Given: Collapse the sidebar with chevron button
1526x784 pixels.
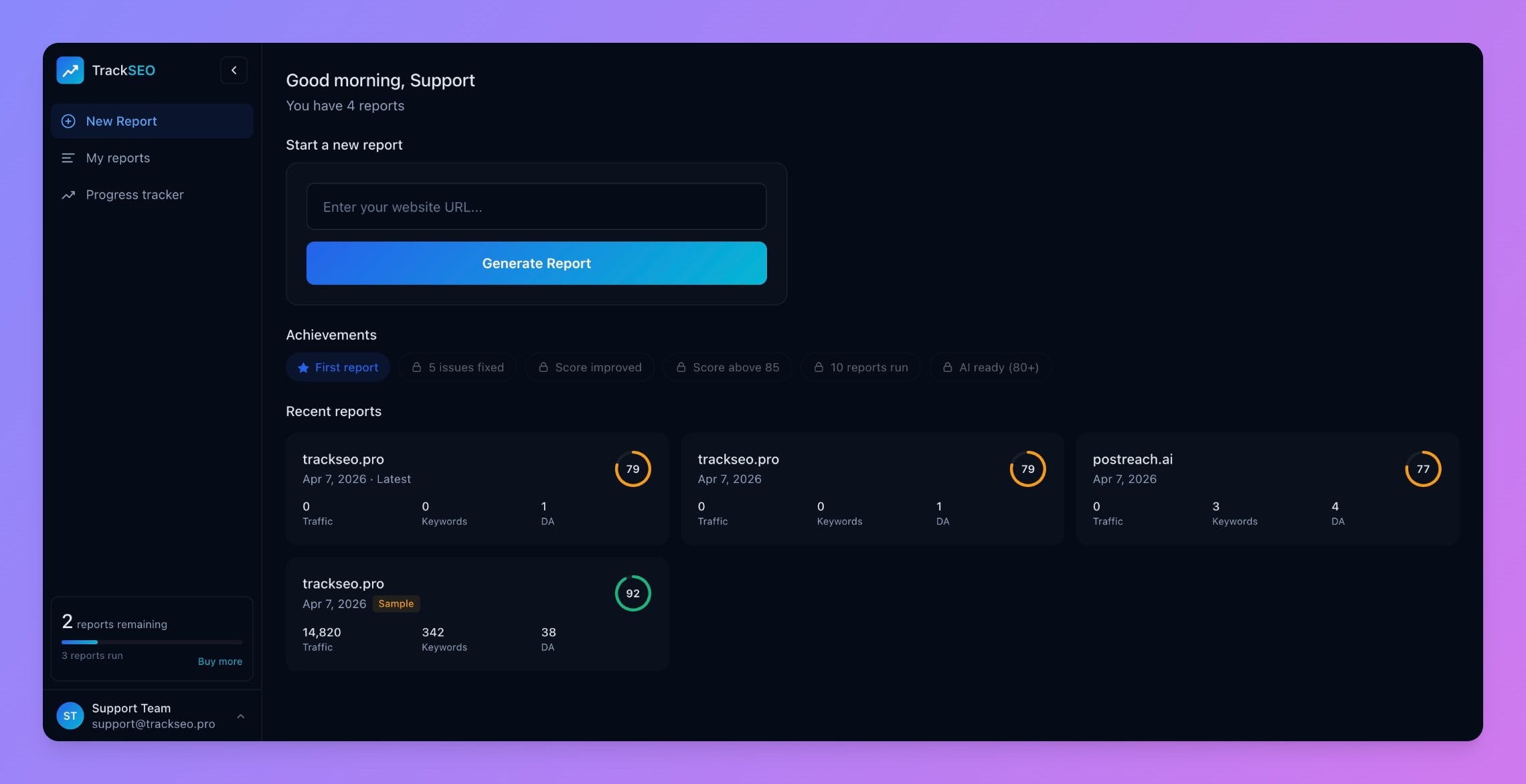Looking at the screenshot, I should [x=234, y=70].
